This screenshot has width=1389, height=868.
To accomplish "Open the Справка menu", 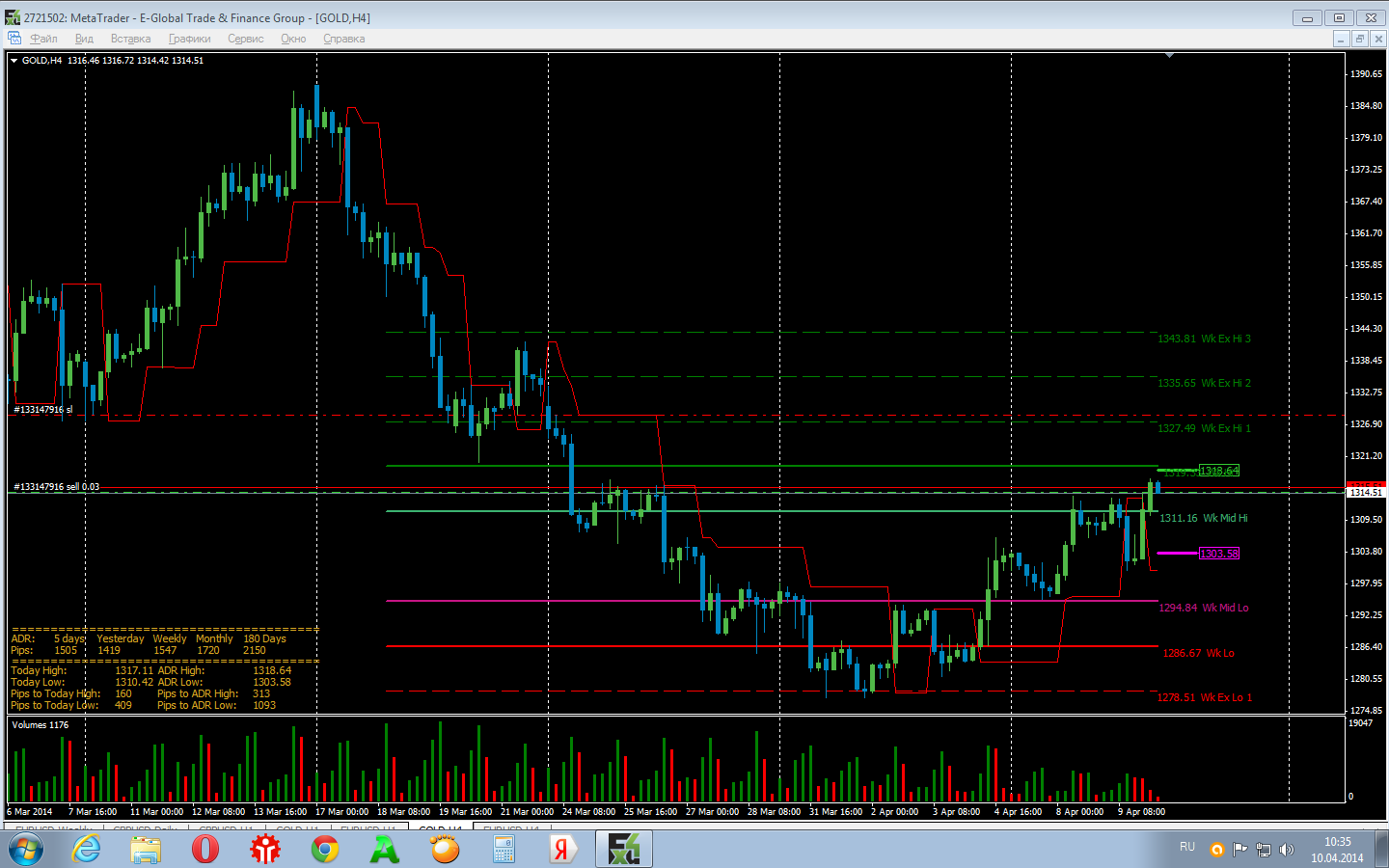I will pos(343,39).
